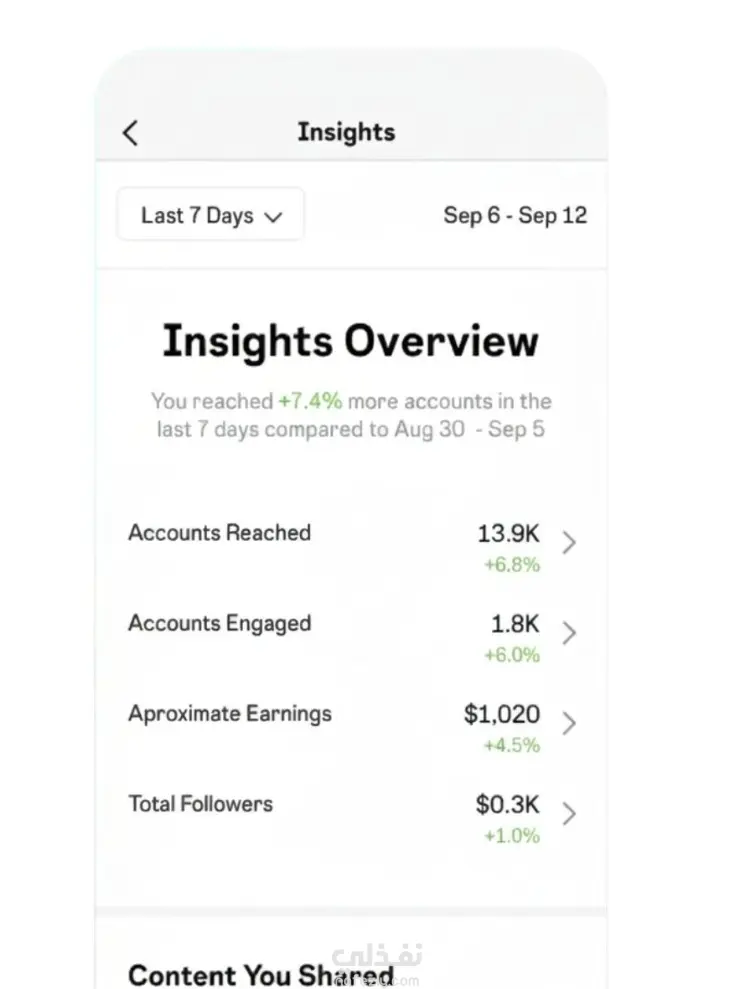753x989 pixels.
Task: Open the Total Followers label
Action: point(200,803)
